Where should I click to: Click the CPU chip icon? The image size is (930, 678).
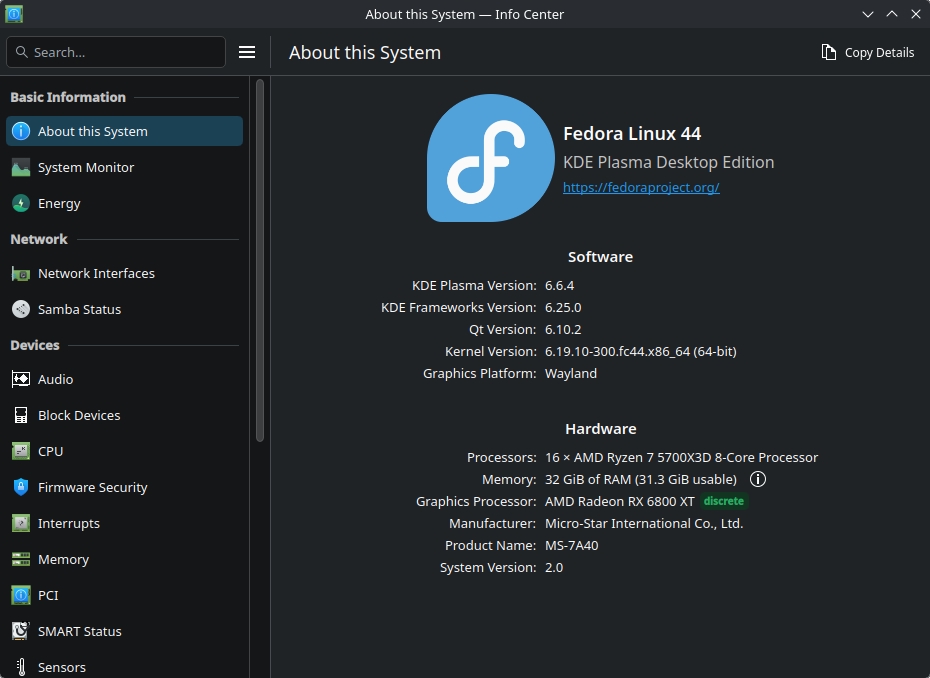(x=21, y=451)
